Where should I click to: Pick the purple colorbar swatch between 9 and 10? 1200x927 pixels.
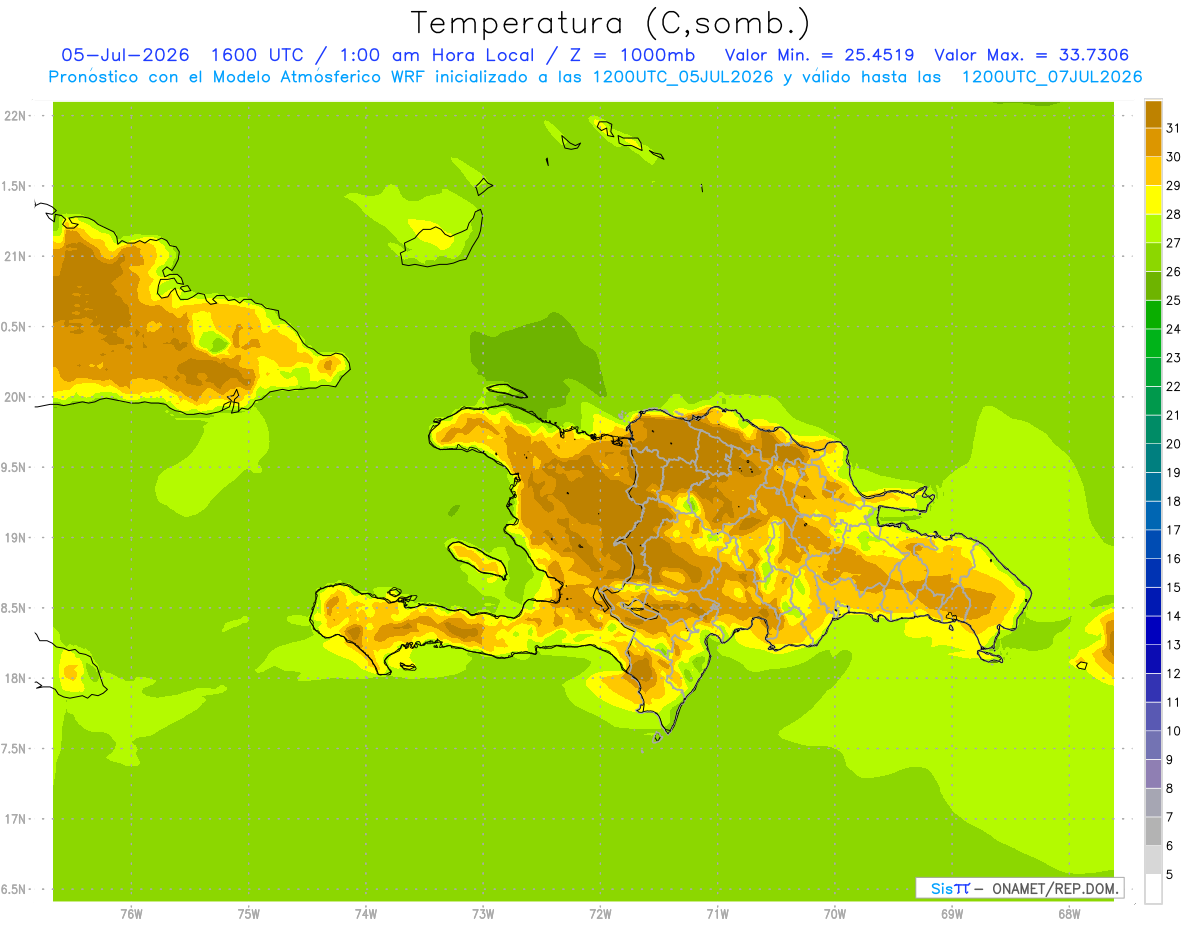point(1153,745)
